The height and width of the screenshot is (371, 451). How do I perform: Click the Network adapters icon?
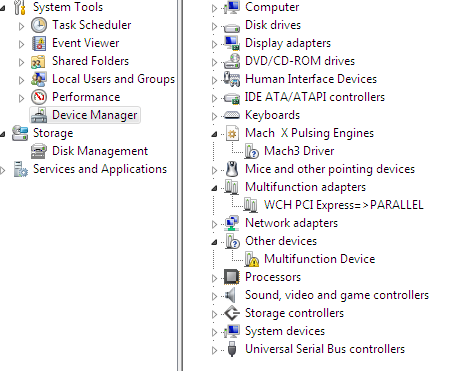[x=232, y=223]
